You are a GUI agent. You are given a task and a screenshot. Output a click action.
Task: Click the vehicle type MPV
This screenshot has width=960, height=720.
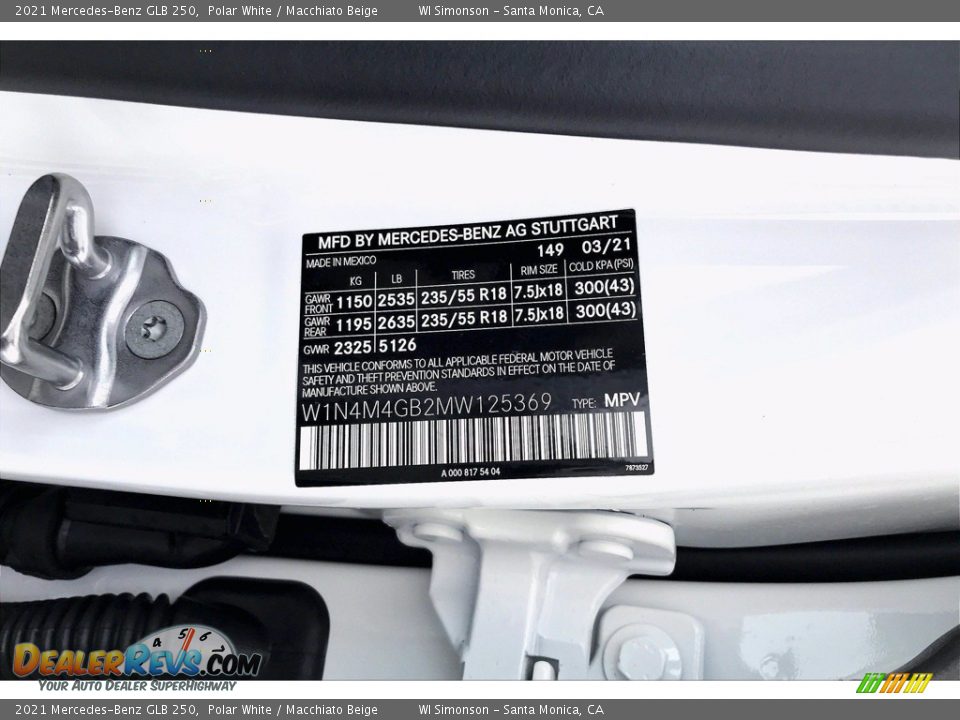622,400
